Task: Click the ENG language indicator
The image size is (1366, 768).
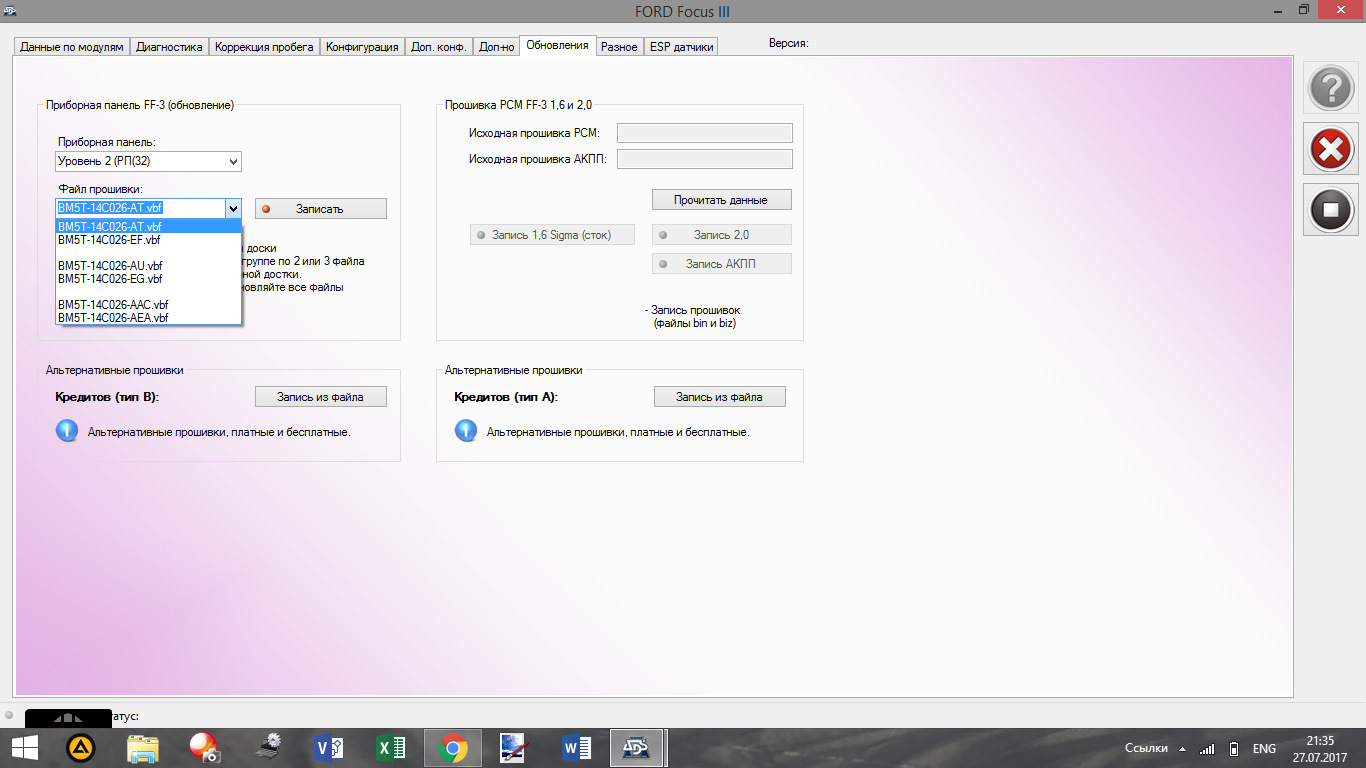Action: coord(1264,749)
